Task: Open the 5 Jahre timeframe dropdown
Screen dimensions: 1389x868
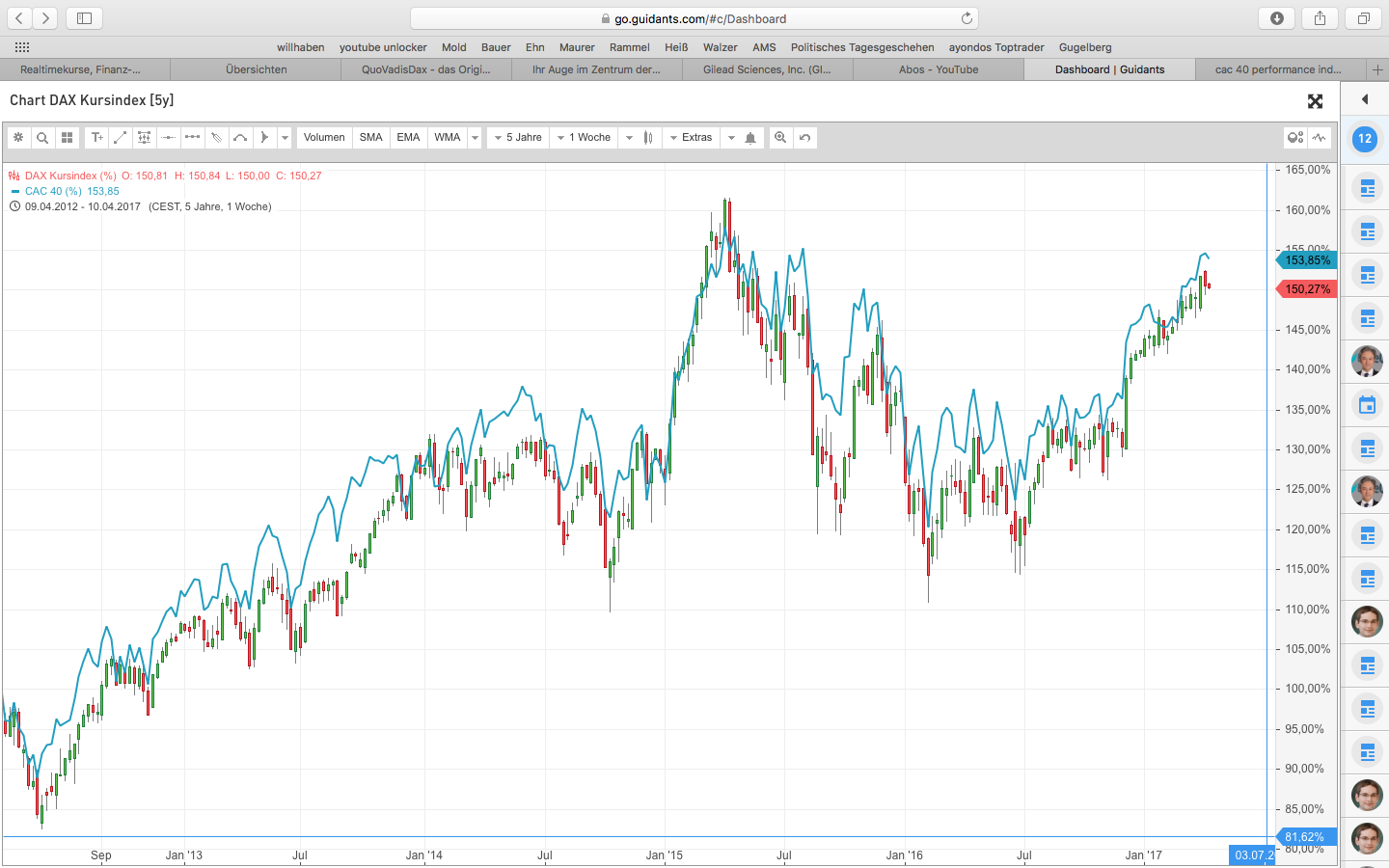Action: pyautogui.click(x=518, y=137)
